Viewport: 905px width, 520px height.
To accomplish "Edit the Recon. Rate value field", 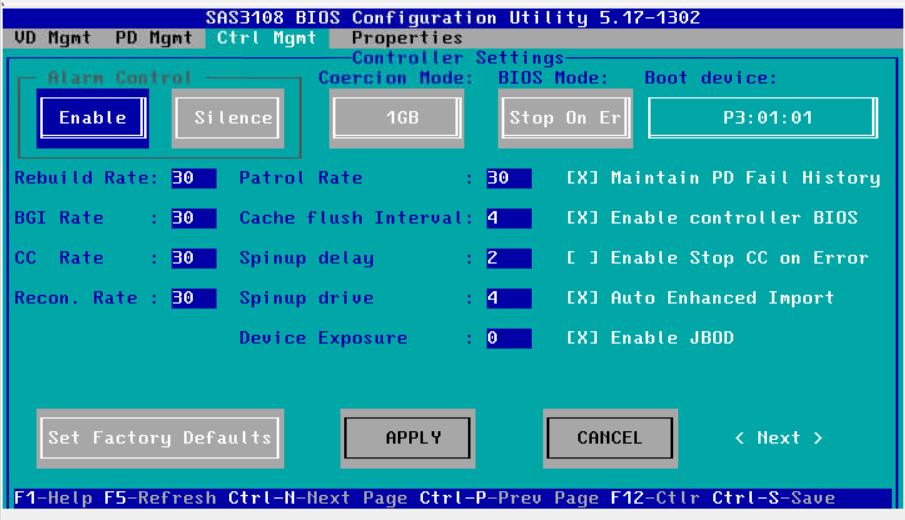I will (x=194, y=298).
